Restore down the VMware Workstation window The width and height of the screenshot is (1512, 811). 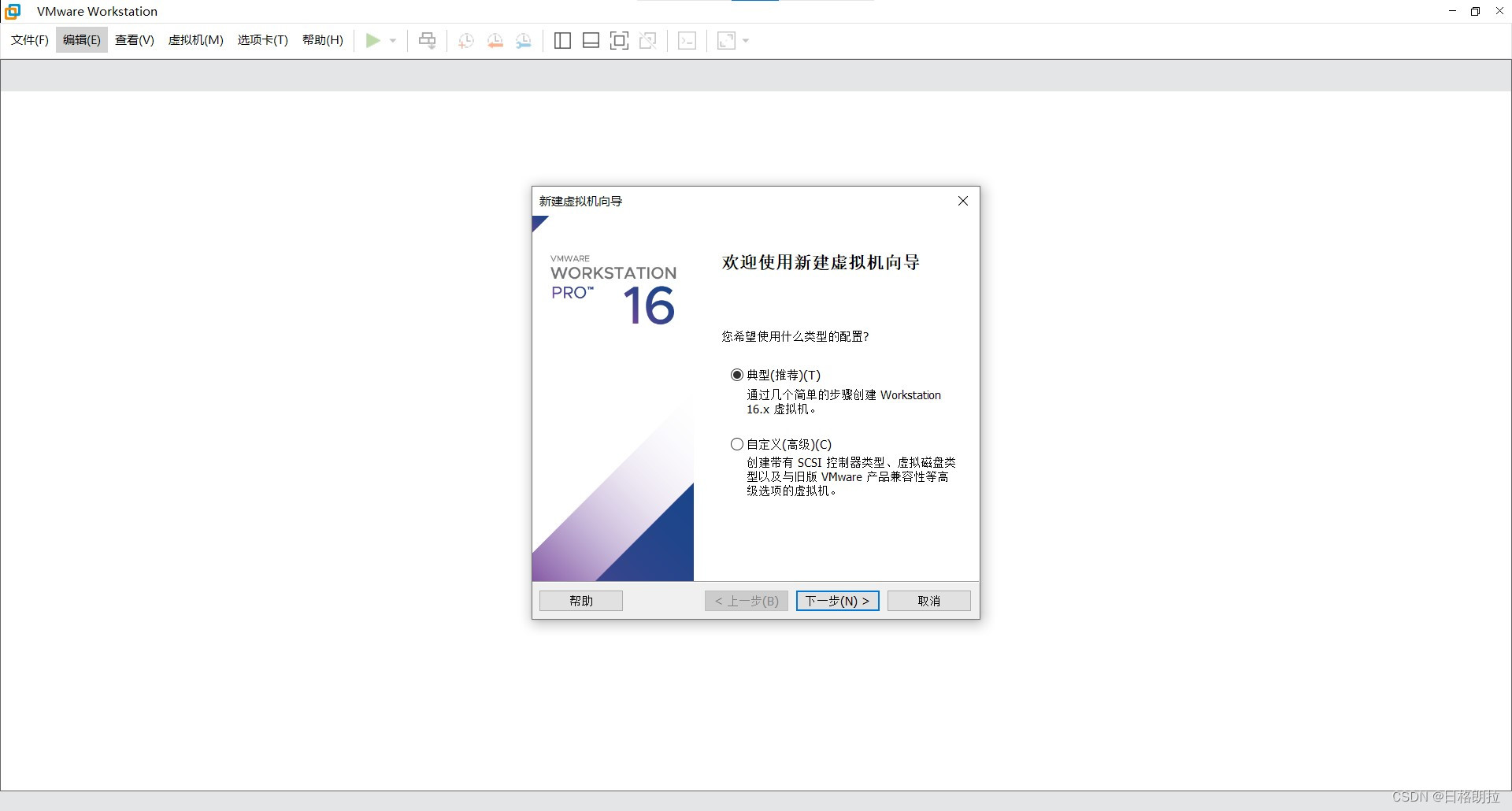click(x=1476, y=11)
